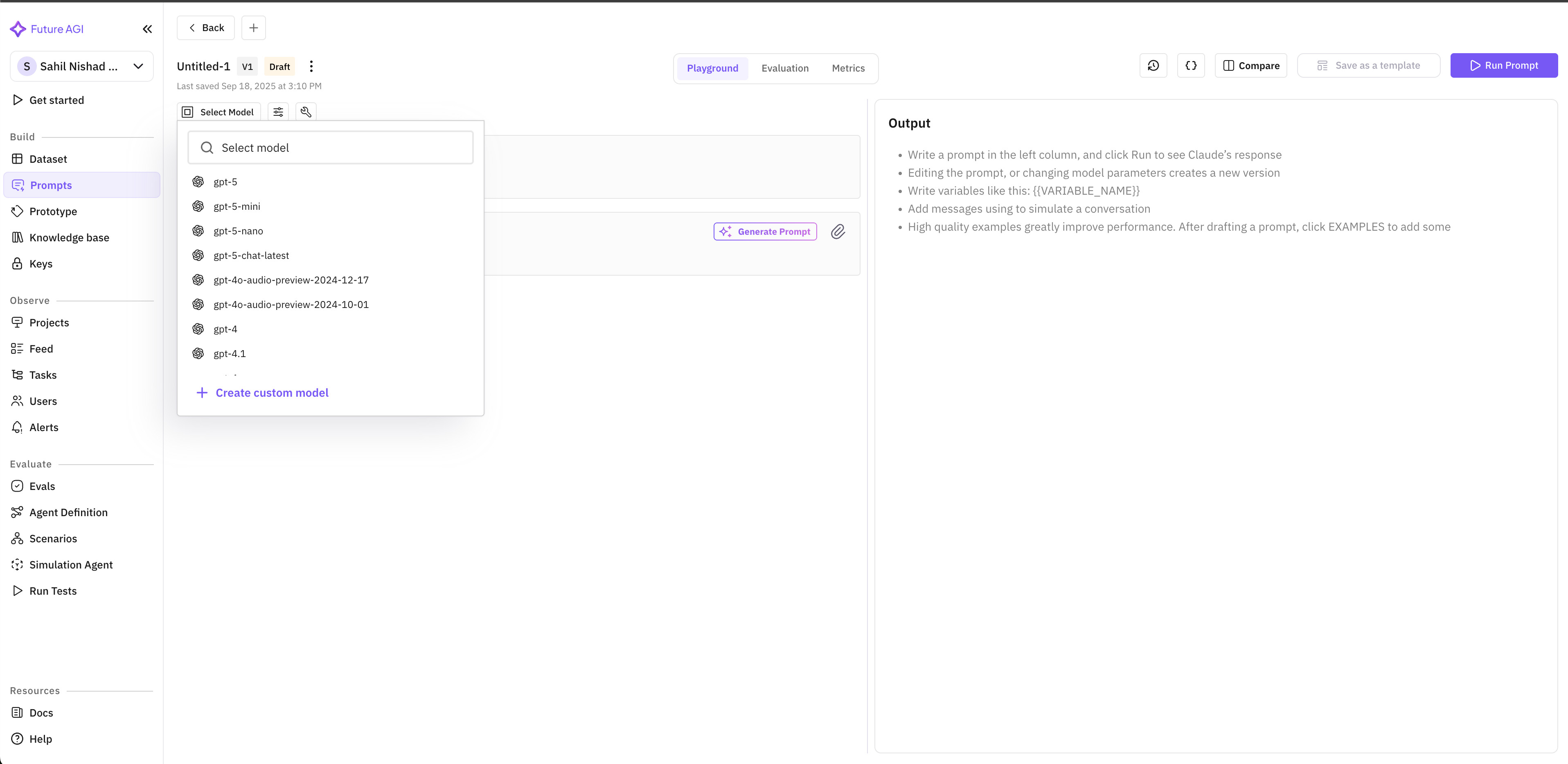Click the paperclip attachment icon

point(838,232)
